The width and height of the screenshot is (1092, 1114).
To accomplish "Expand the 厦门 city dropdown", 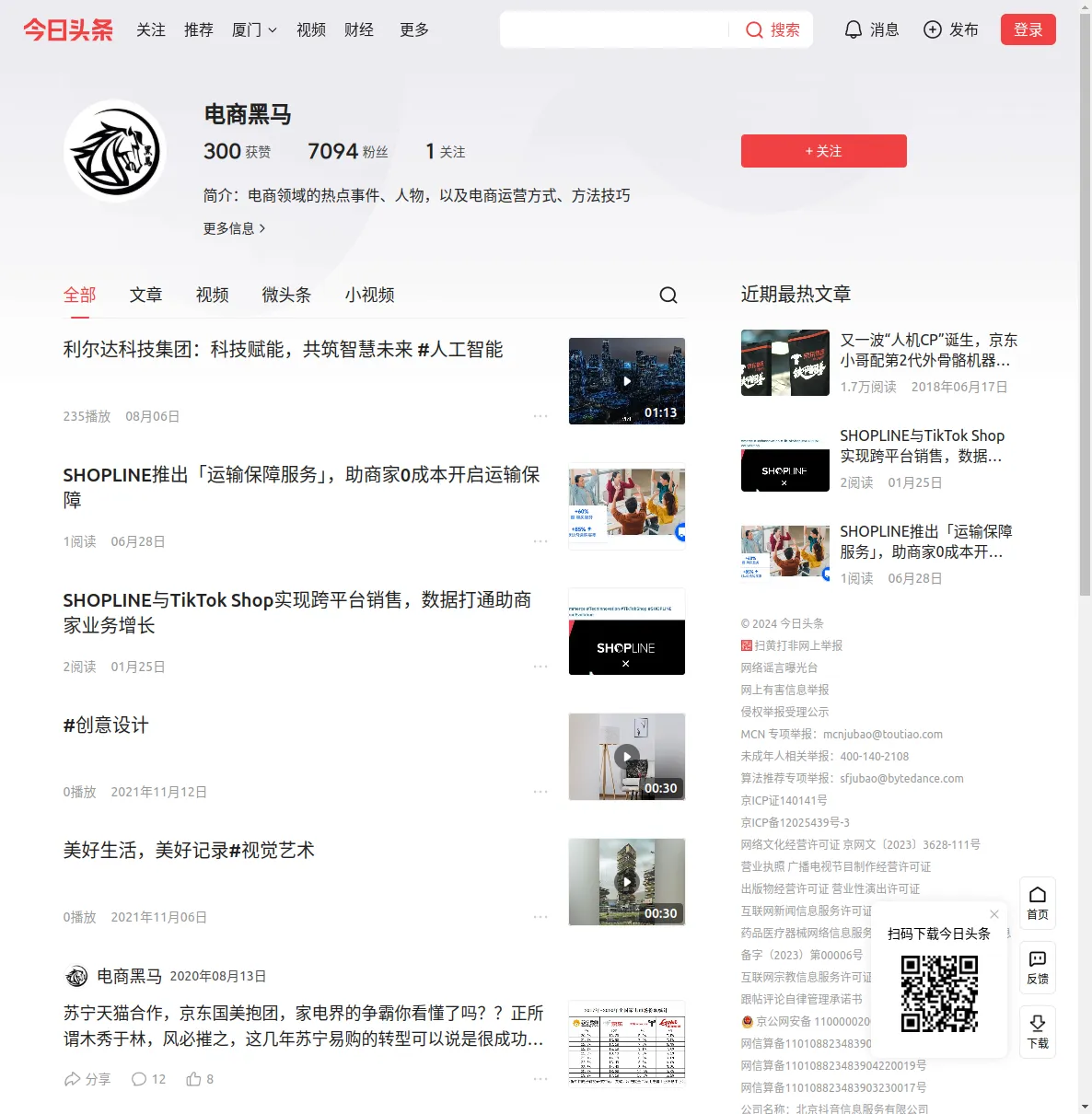I will point(254,29).
